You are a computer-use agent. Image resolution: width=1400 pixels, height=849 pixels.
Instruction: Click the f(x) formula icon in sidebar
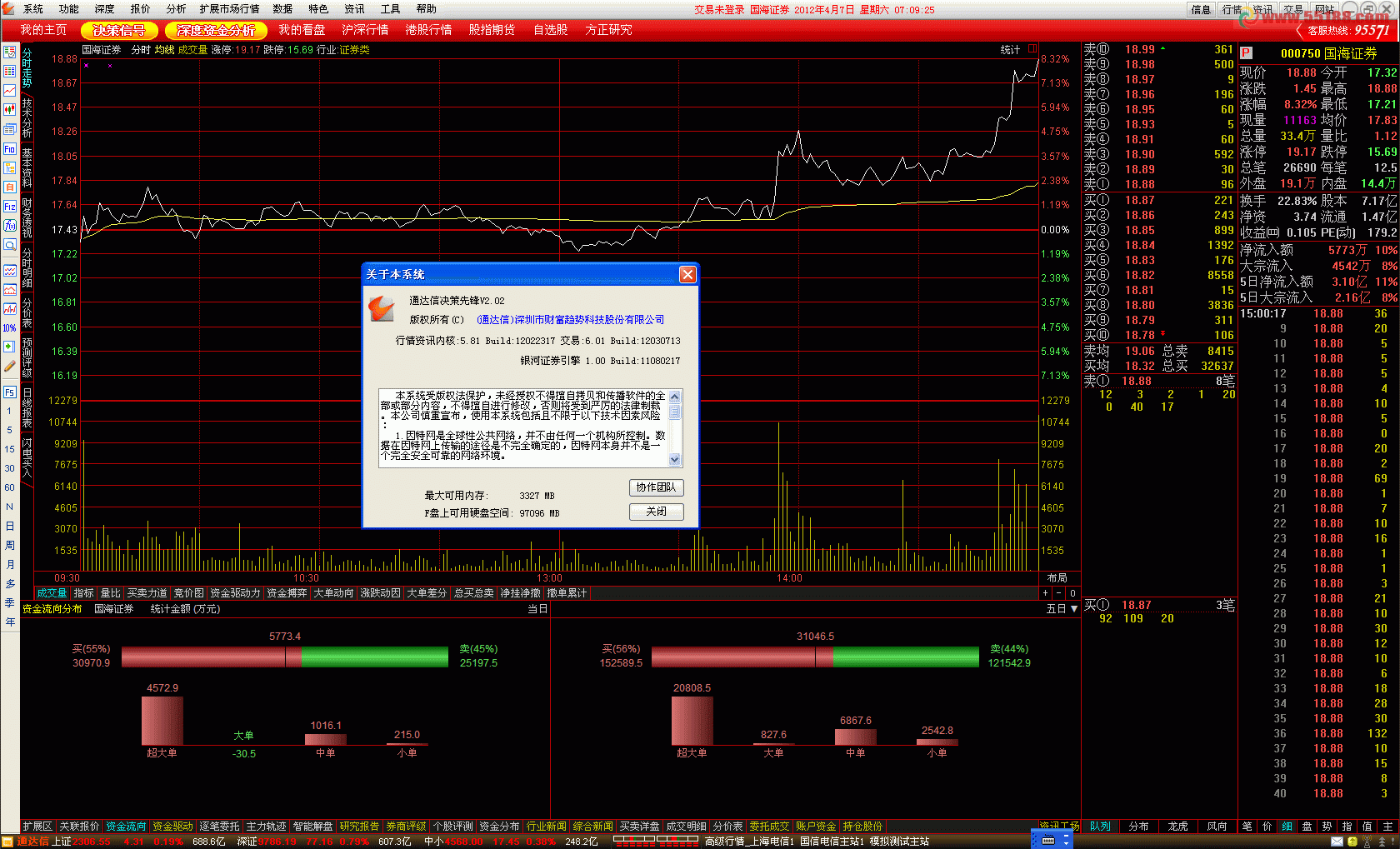9,225
